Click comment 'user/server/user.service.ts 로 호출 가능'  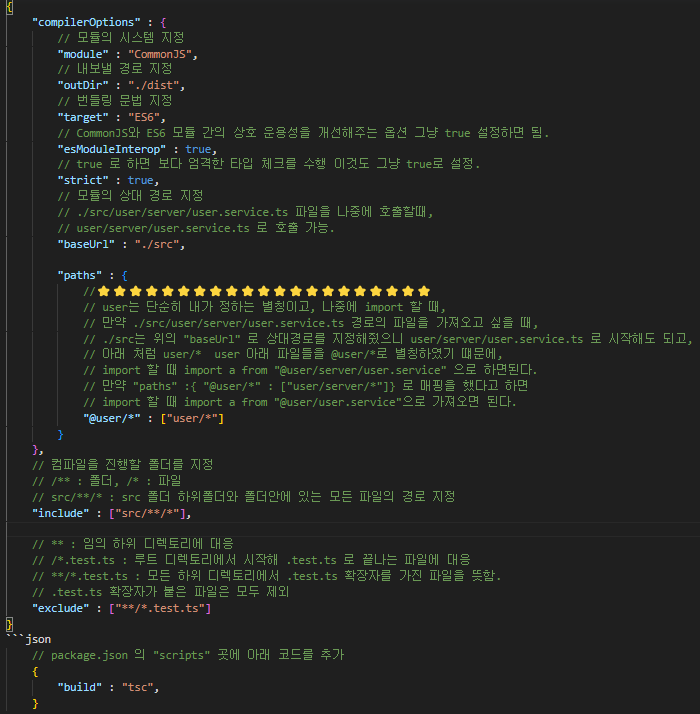click(196, 228)
